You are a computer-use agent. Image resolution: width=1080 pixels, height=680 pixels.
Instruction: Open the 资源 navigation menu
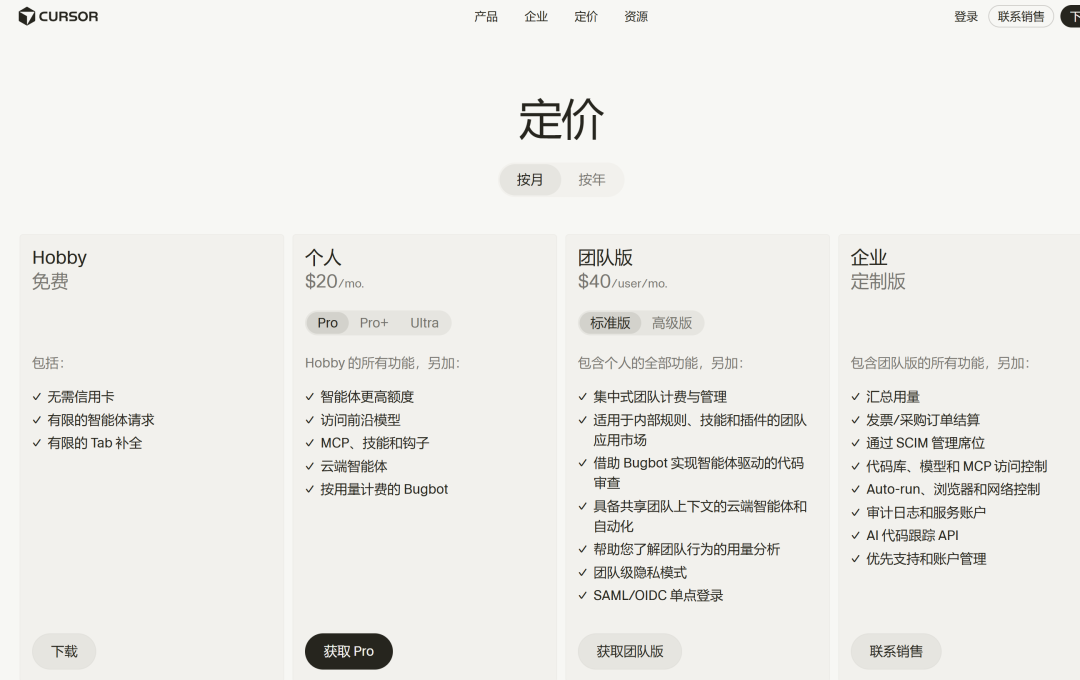(636, 17)
